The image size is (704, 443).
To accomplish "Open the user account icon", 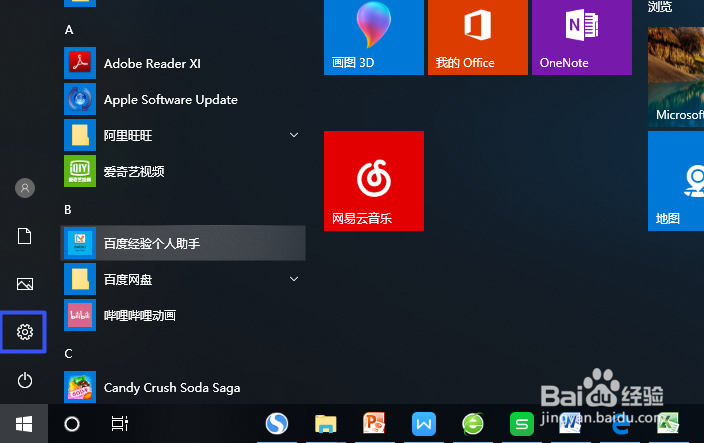I will point(25,188).
